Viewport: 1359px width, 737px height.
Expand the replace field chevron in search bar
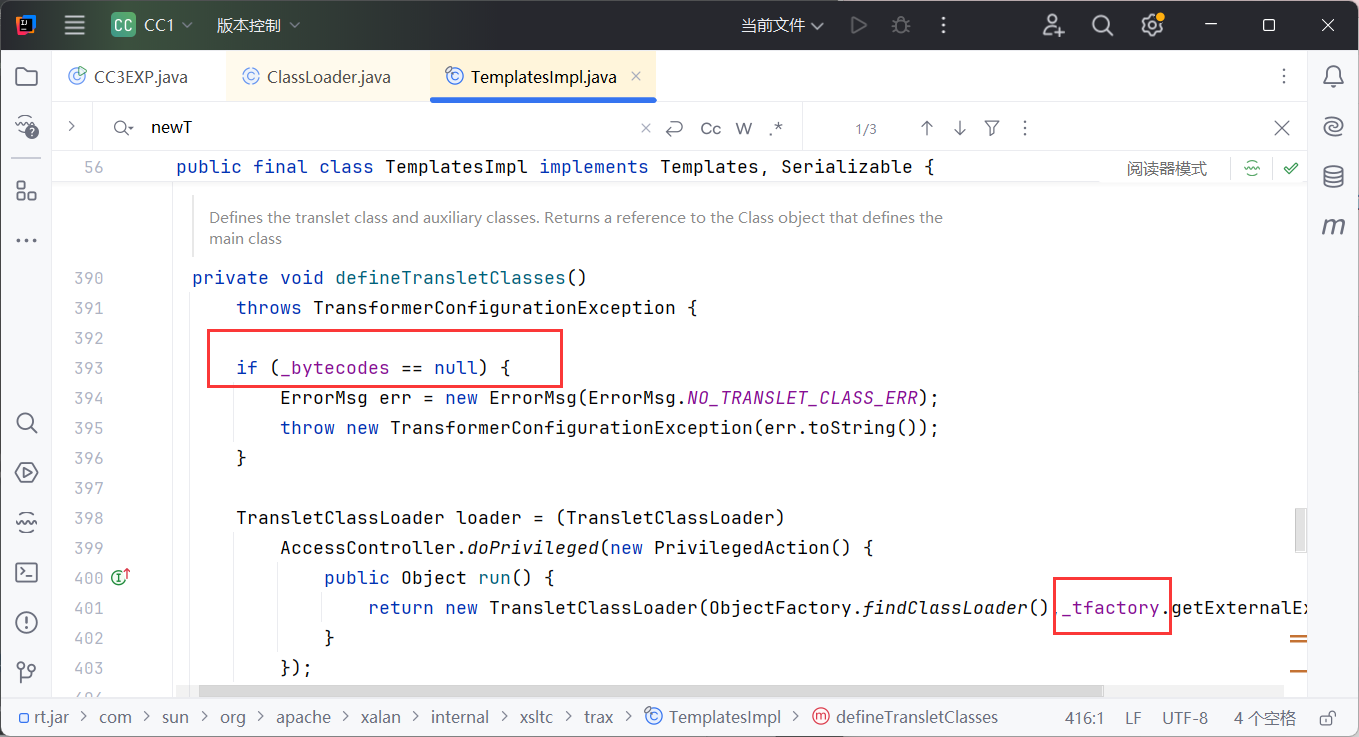tap(71, 127)
